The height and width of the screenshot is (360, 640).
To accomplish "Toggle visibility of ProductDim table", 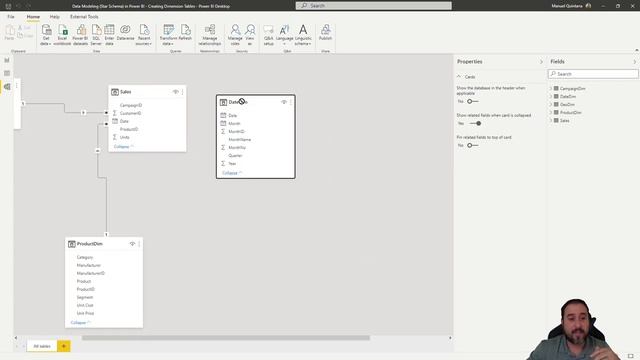I will tap(132, 244).
